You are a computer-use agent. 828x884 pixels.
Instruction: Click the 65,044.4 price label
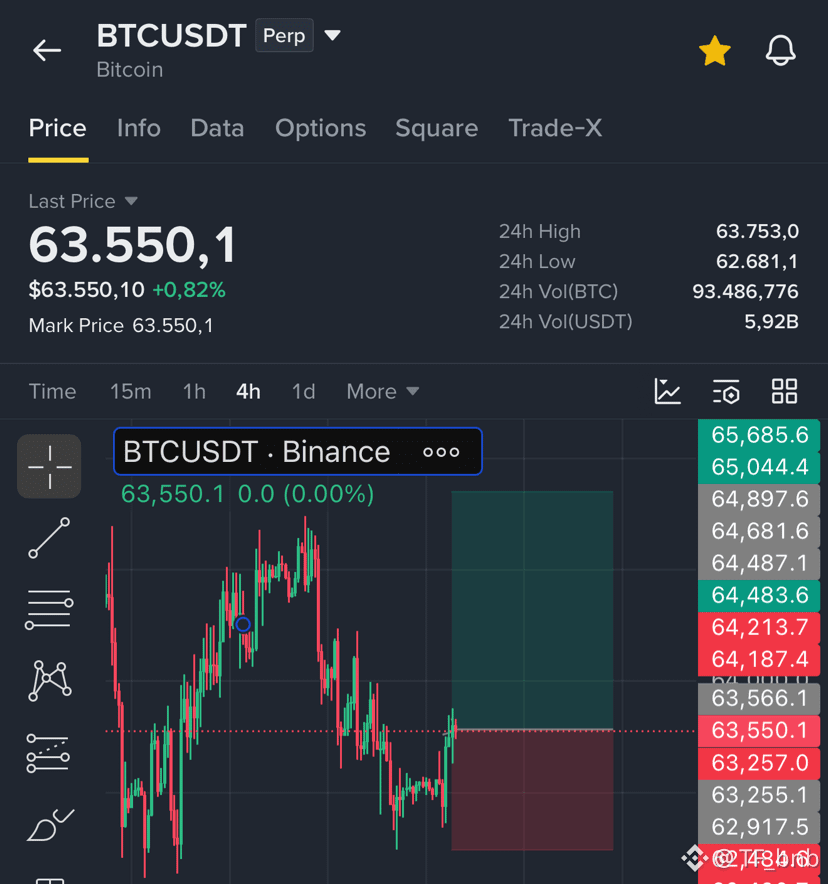coord(759,467)
